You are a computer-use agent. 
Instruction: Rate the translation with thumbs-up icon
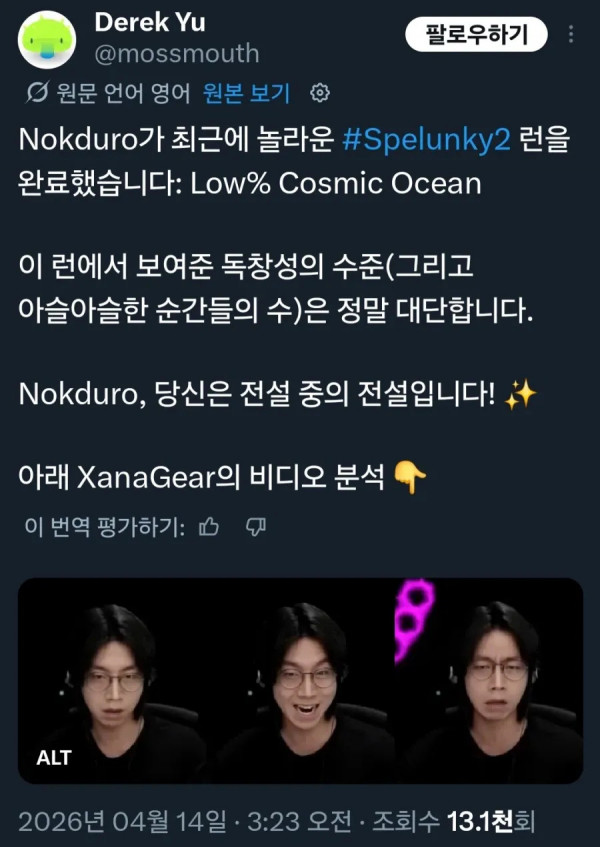click(209, 527)
